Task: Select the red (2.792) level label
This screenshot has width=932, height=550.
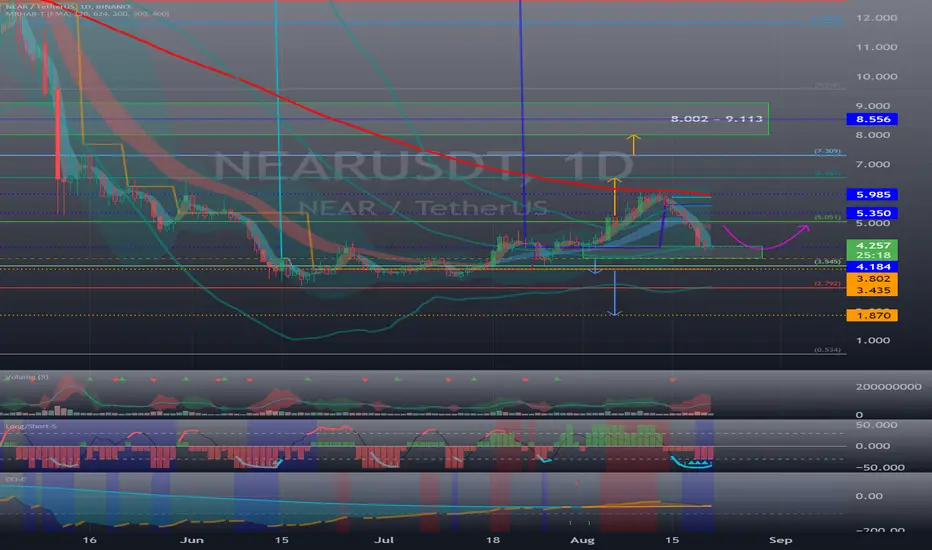Action: 827,284
